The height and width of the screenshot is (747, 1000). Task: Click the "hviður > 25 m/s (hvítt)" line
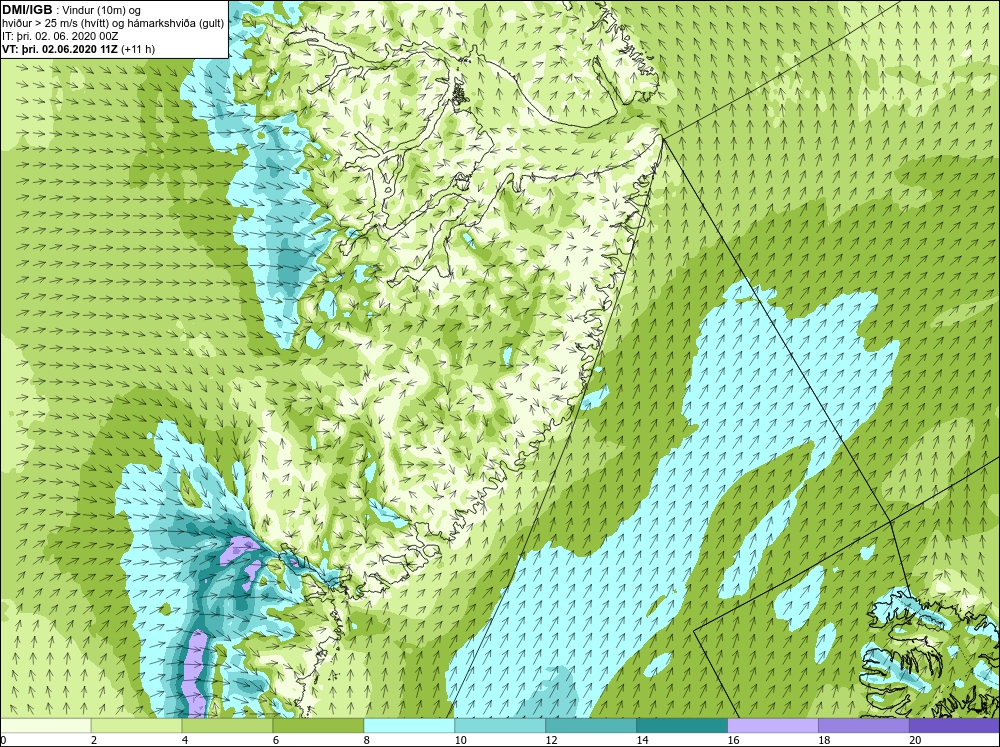tap(55, 23)
